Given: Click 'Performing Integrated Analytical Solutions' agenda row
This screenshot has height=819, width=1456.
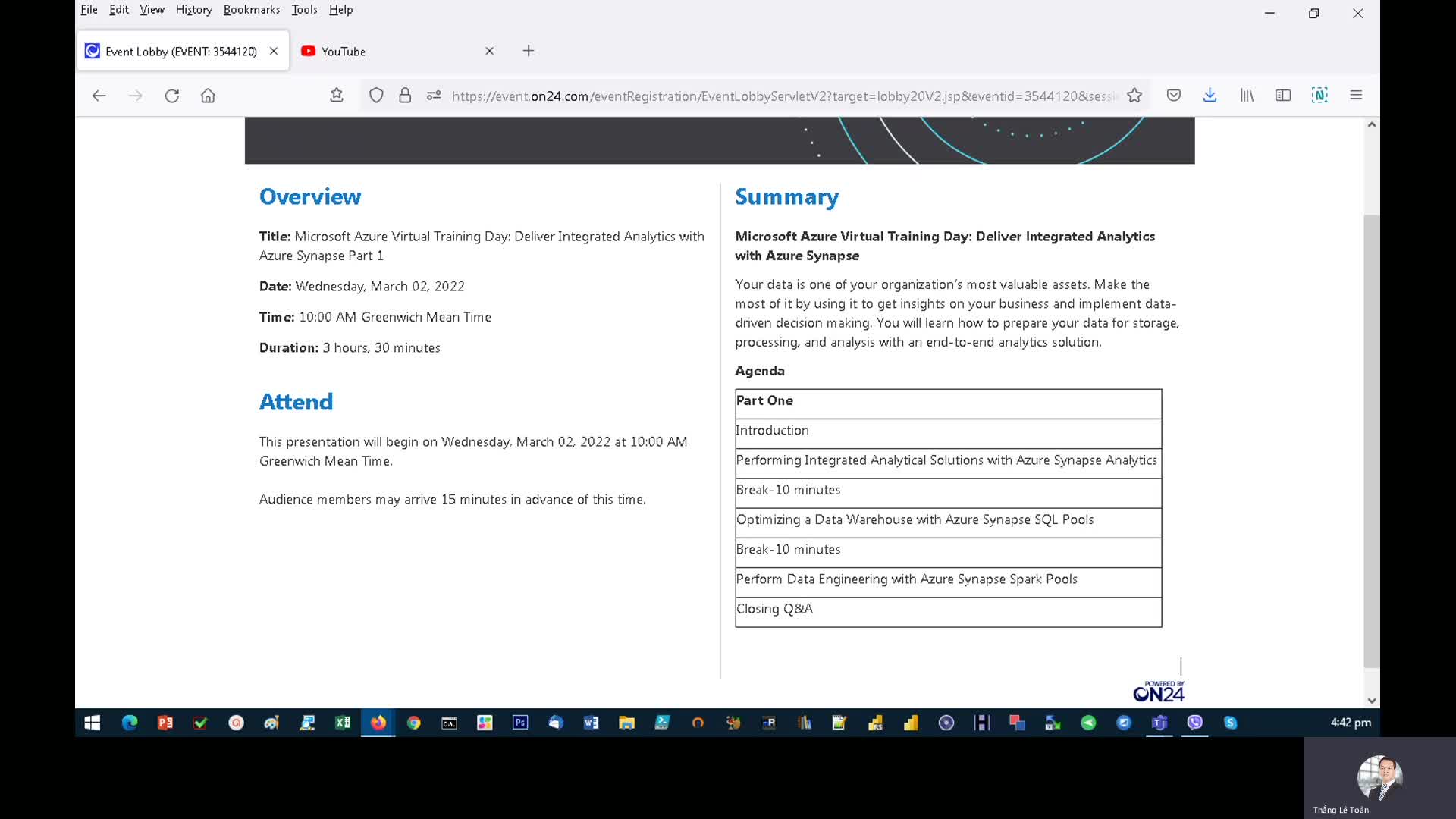Looking at the screenshot, I should [x=948, y=463].
